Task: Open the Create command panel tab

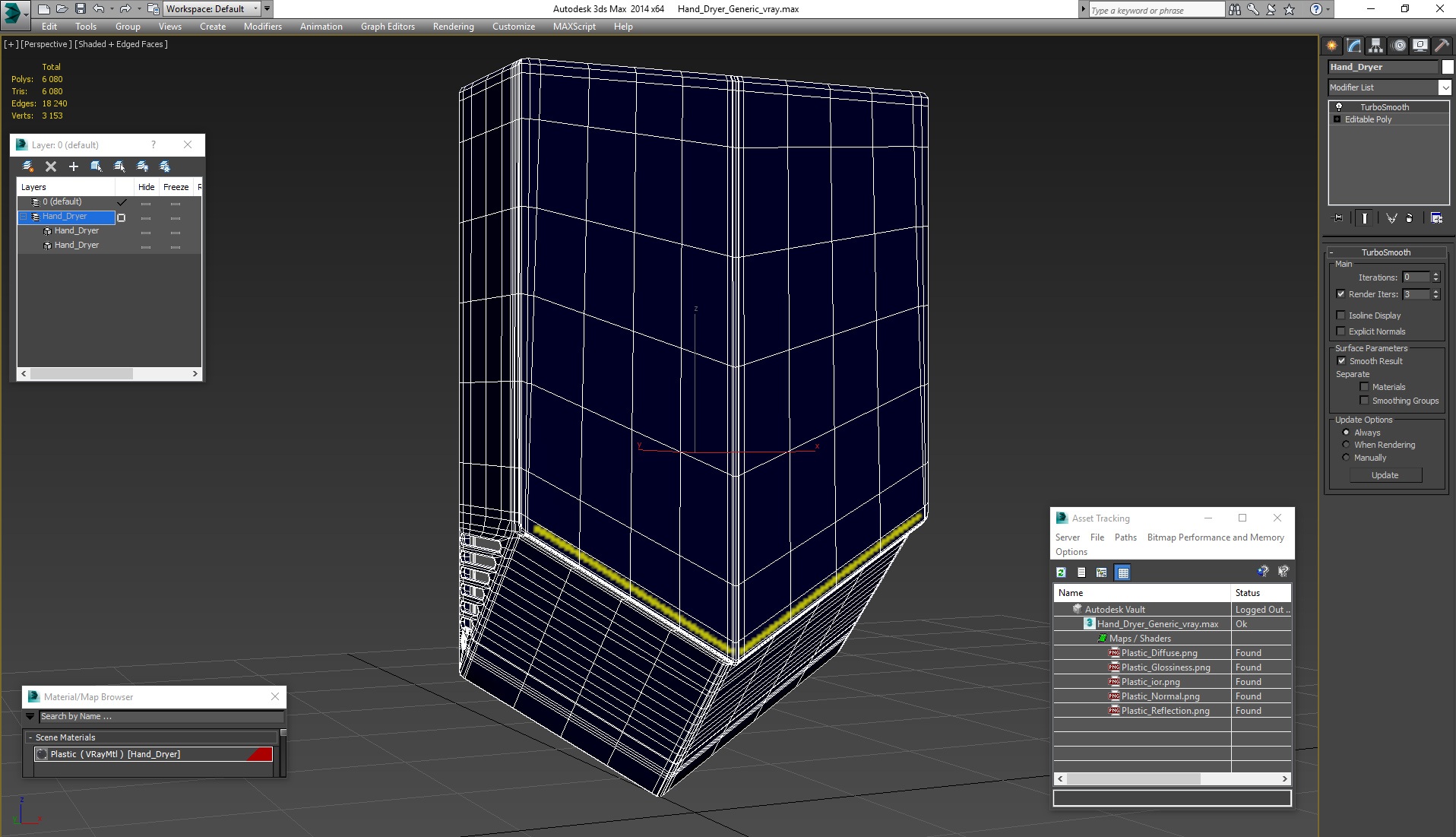Action: pyautogui.click(x=1332, y=46)
